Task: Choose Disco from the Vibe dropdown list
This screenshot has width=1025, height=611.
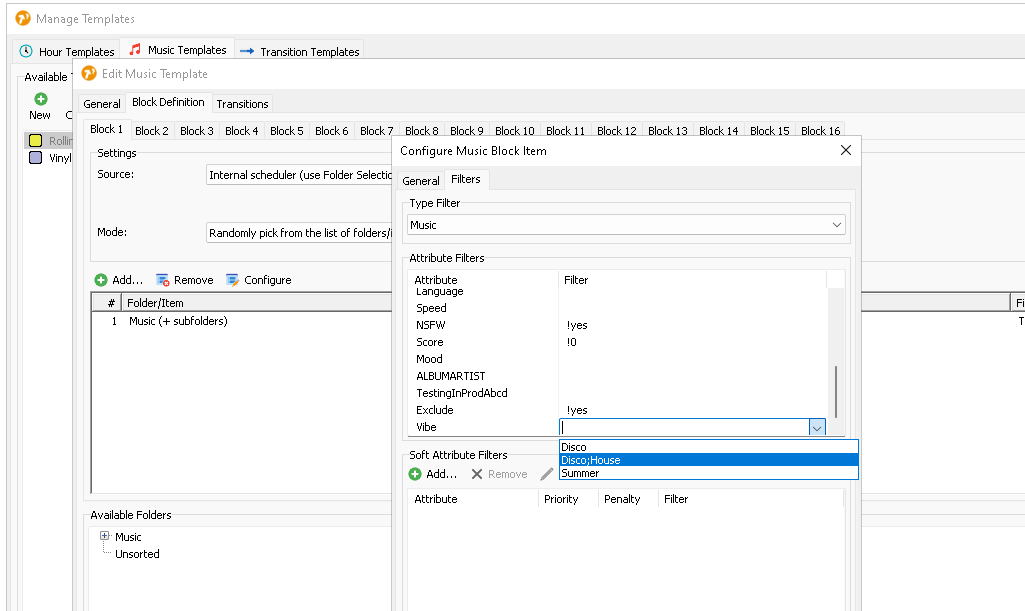Action: pyautogui.click(x=709, y=447)
